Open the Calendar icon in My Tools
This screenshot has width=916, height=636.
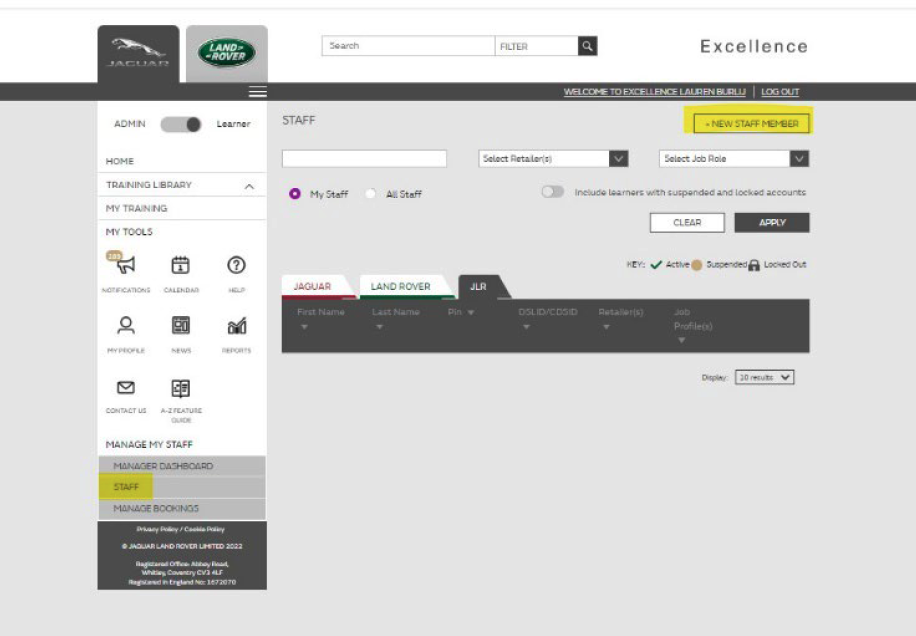[x=181, y=266]
